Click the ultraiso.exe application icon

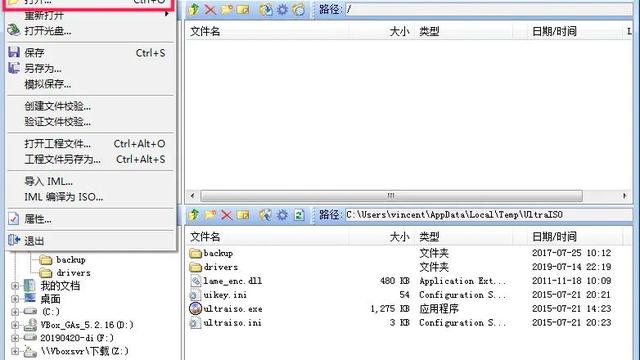pos(196,308)
